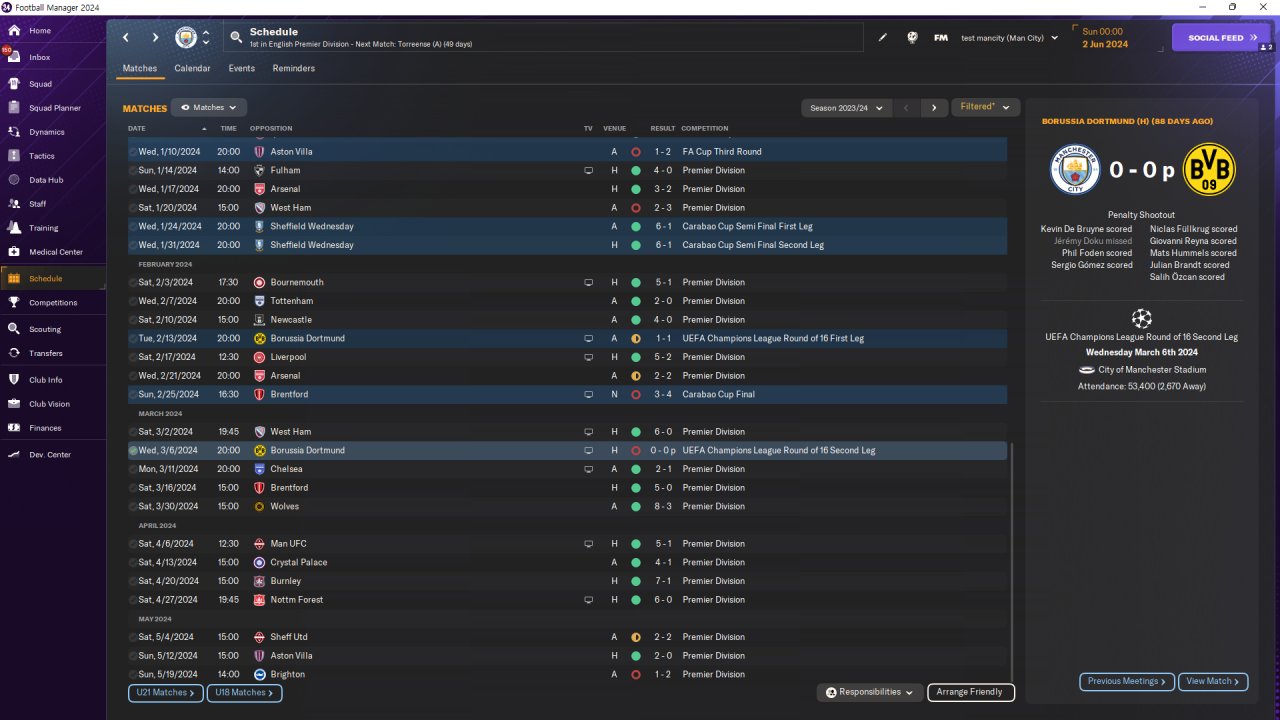Open the Filtered dropdown

click(985, 107)
